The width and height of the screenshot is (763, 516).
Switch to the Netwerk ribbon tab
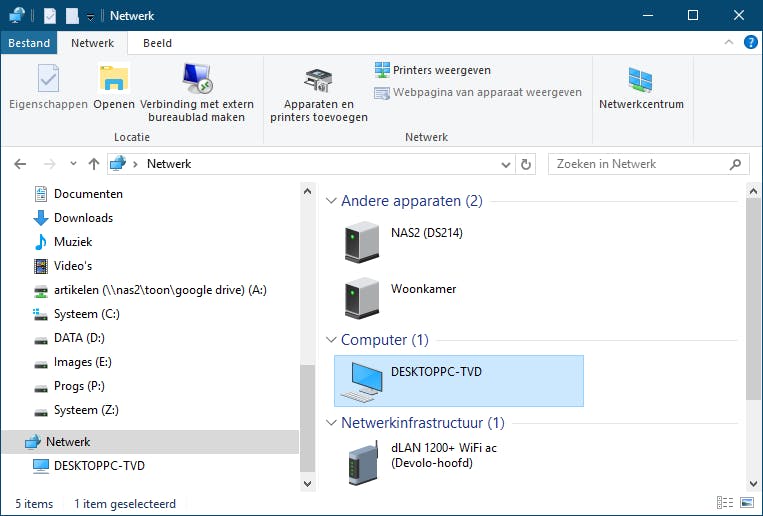(x=92, y=43)
